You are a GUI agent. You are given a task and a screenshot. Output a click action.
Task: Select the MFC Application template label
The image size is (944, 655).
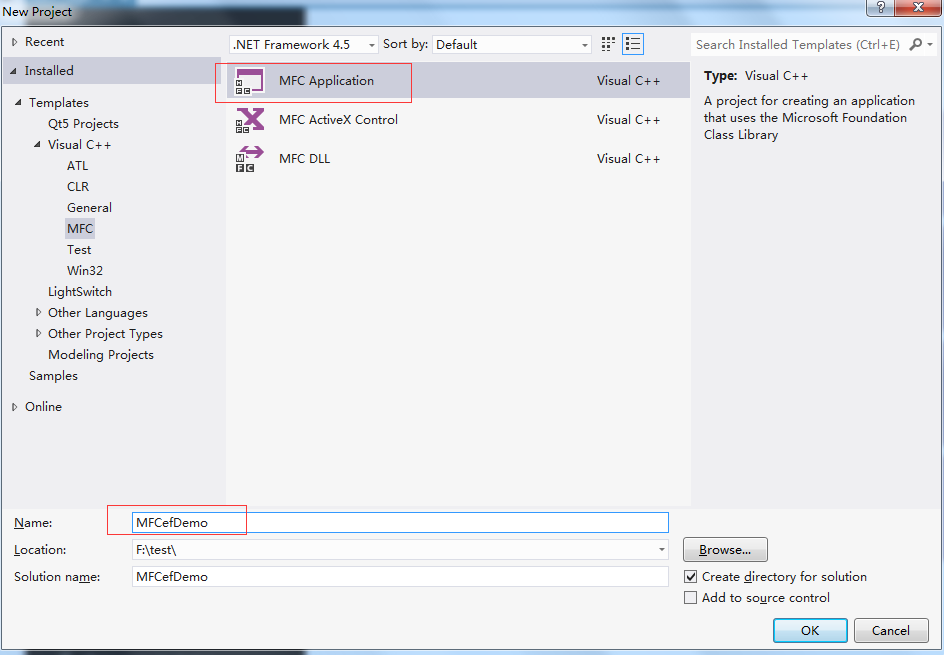click(x=326, y=81)
